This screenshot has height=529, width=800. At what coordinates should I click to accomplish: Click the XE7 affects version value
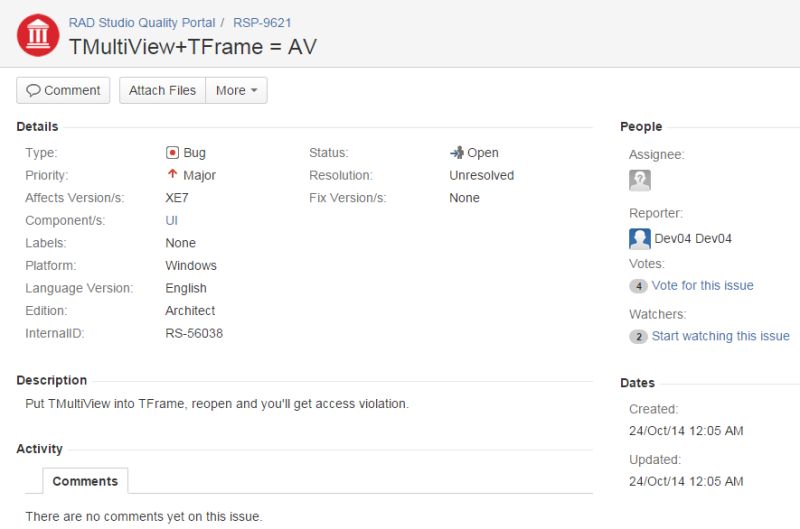pyautogui.click(x=177, y=198)
